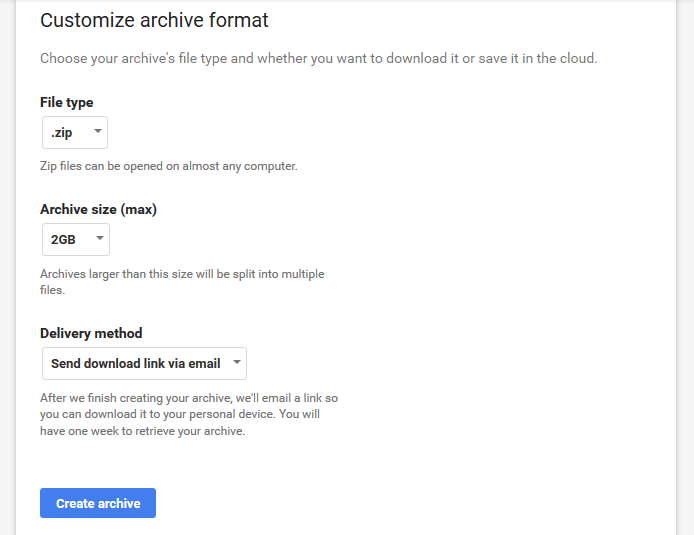
Task: Click the File type label
Action: pyautogui.click(x=66, y=102)
